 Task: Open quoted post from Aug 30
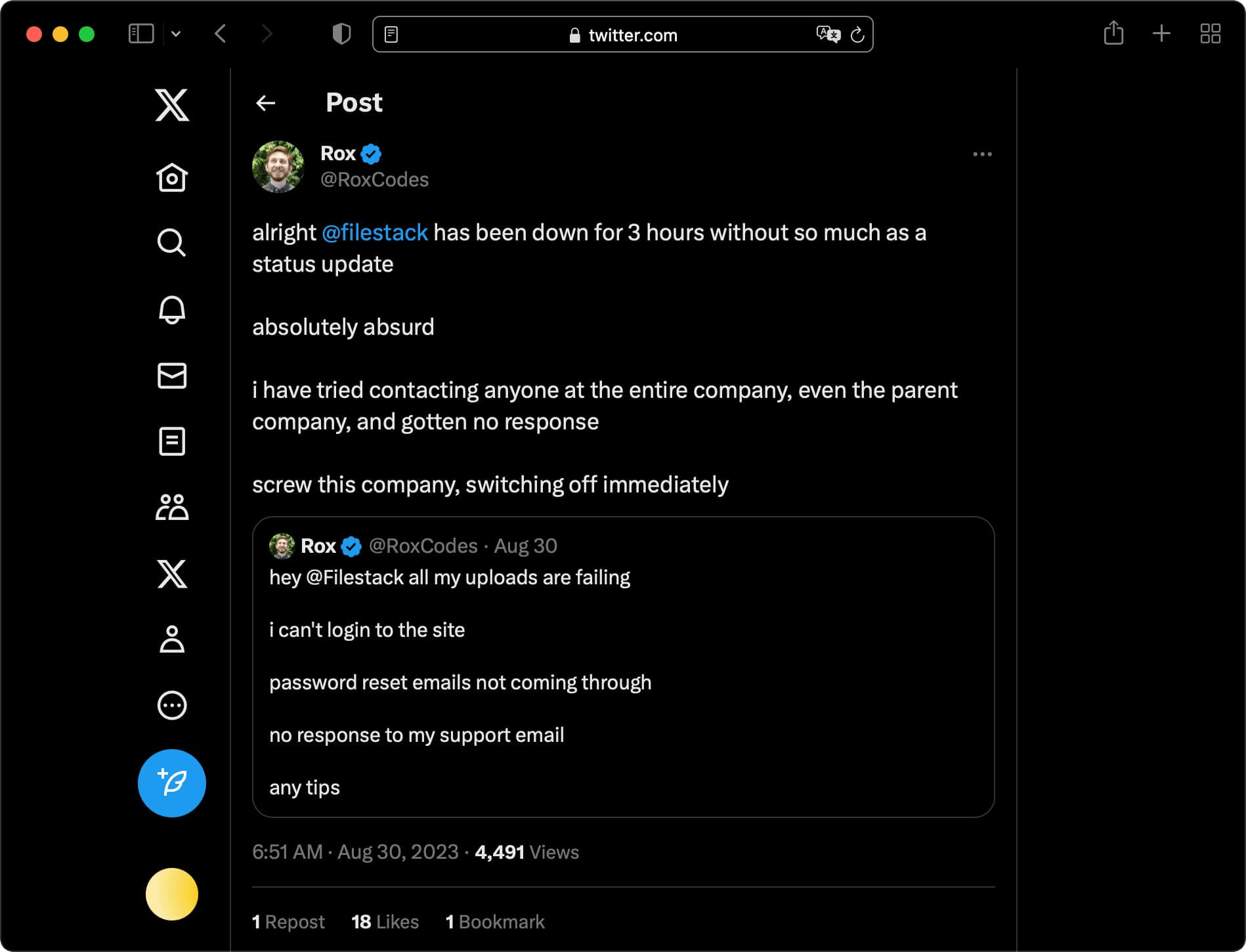[x=624, y=667]
